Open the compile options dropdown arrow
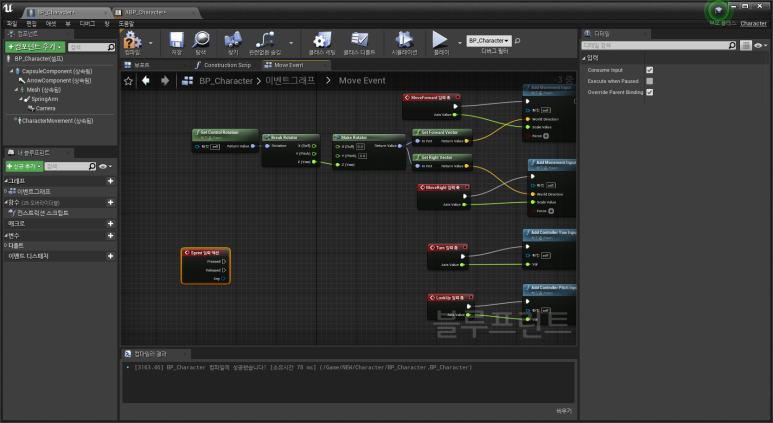 [150, 43]
